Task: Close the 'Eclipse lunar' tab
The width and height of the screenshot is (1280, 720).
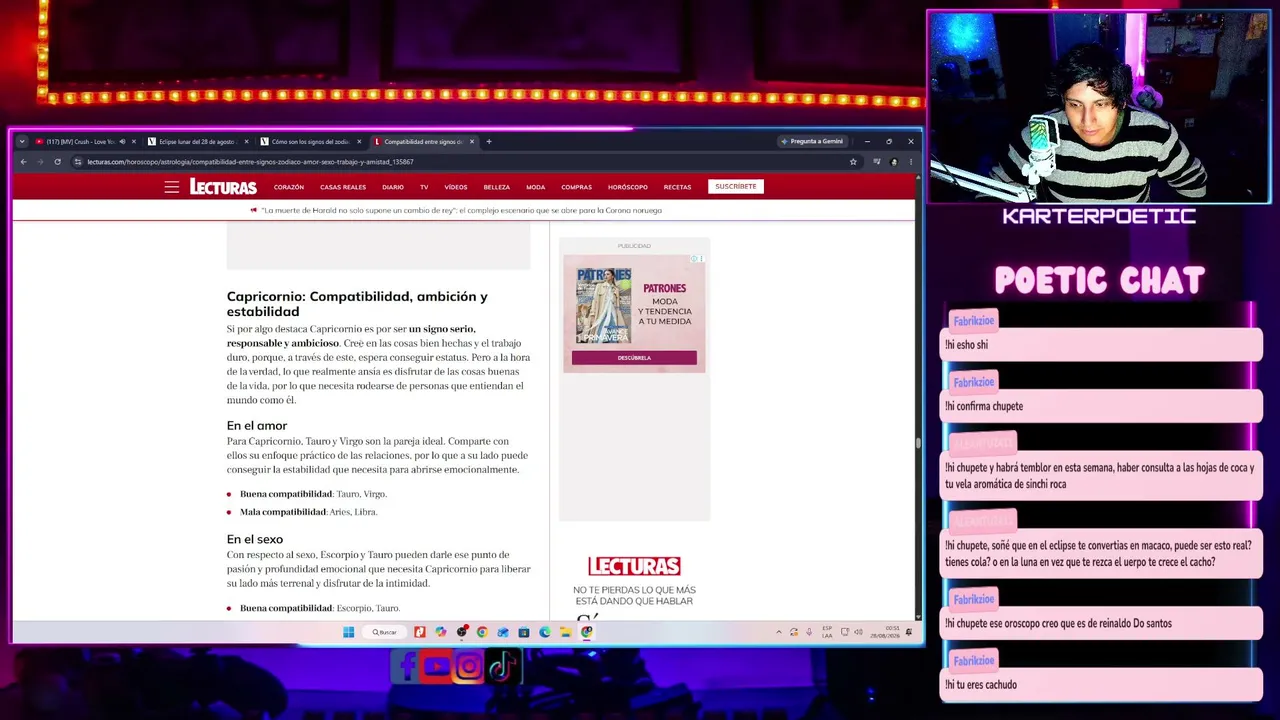Action: [x=246, y=142]
